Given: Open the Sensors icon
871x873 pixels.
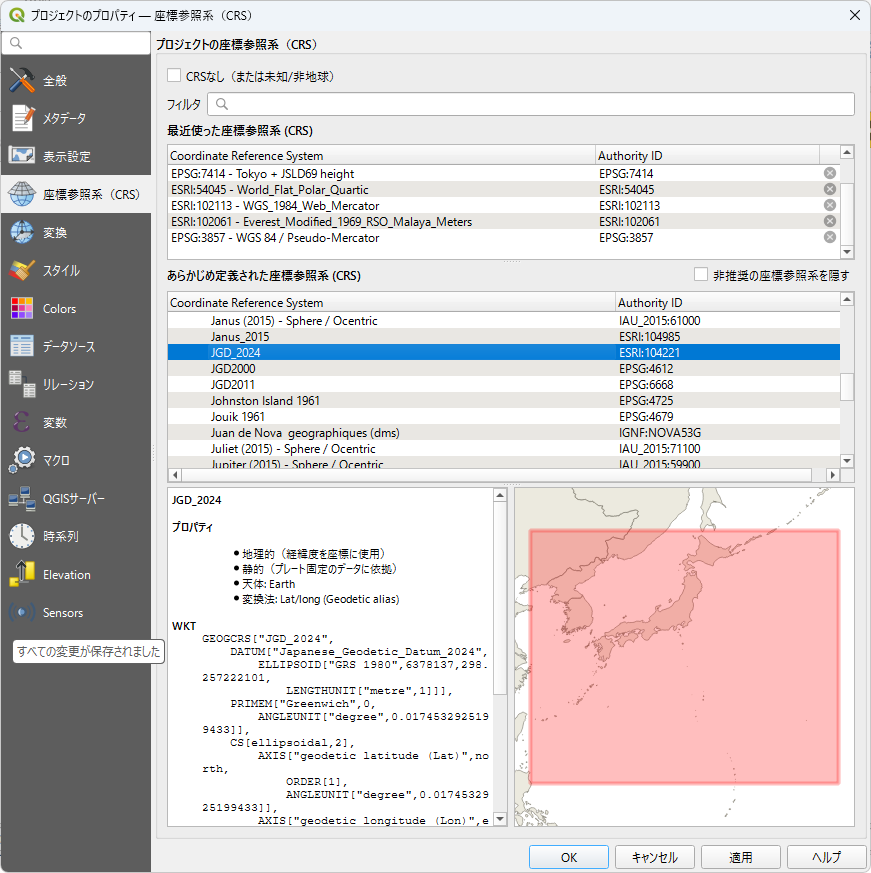Looking at the screenshot, I should point(22,612).
